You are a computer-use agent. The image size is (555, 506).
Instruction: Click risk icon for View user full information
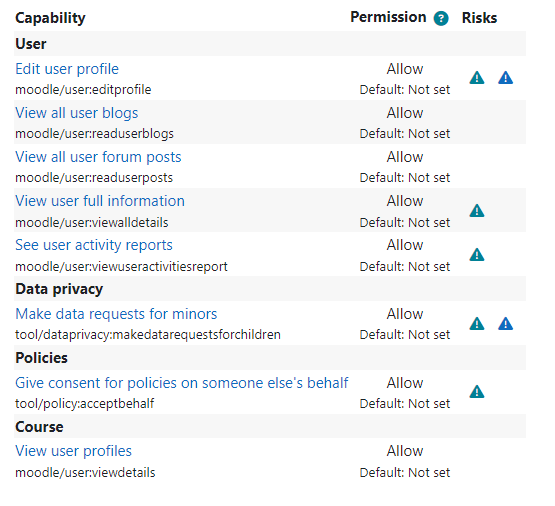477,211
